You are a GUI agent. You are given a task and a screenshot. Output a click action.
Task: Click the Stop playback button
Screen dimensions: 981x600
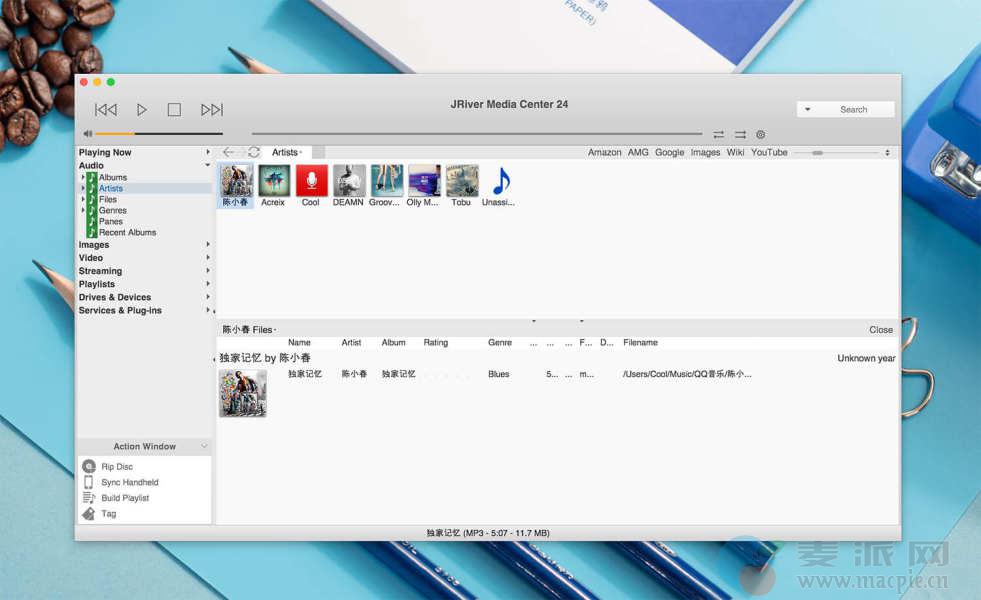174,110
